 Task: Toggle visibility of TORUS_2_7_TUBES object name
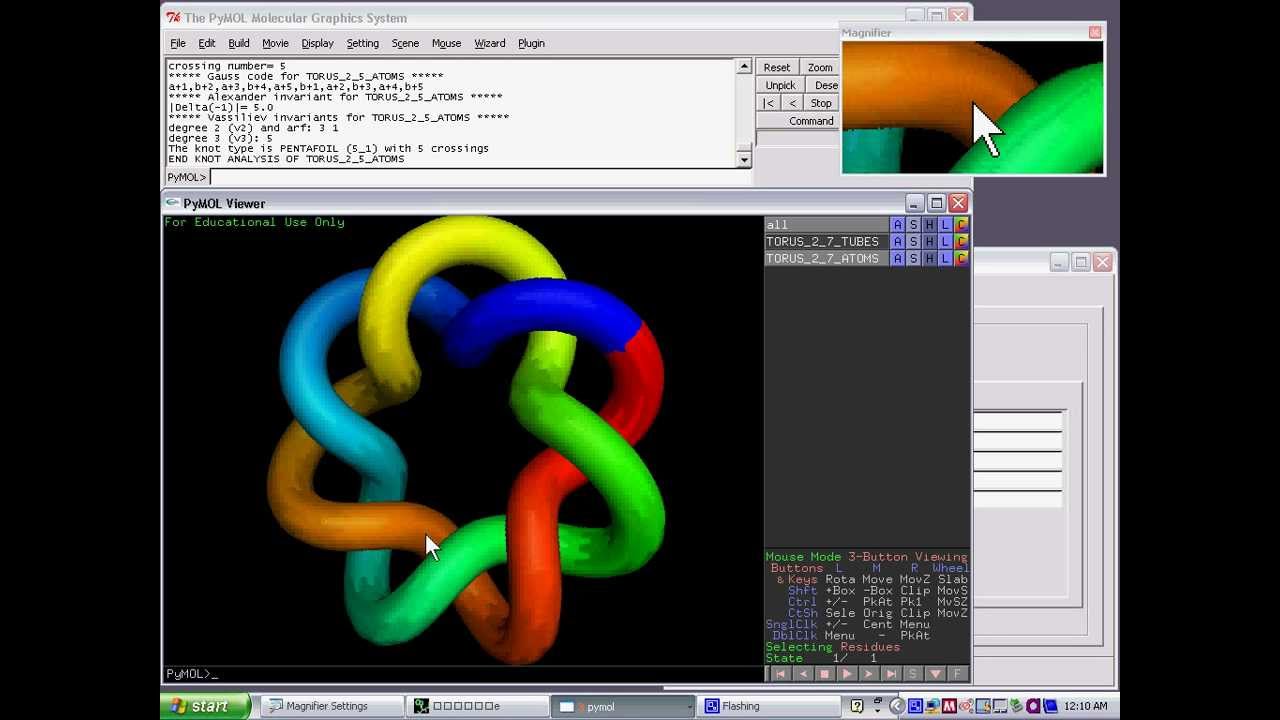(x=826, y=242)
